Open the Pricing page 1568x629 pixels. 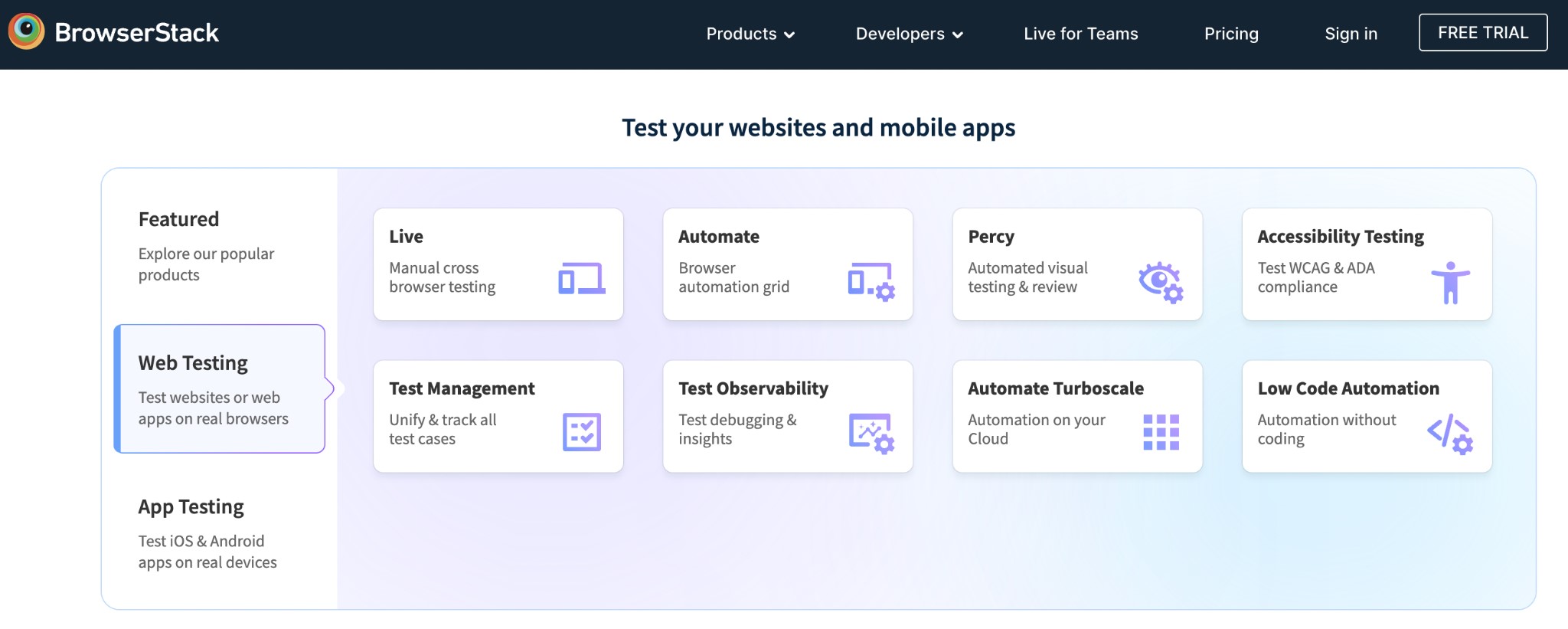click(1231, 34)
